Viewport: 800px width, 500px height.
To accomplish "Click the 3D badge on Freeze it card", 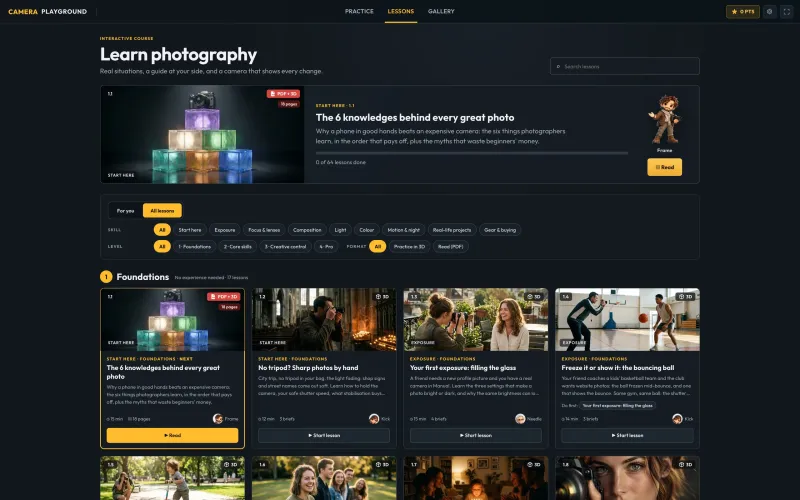I will 686,296.
